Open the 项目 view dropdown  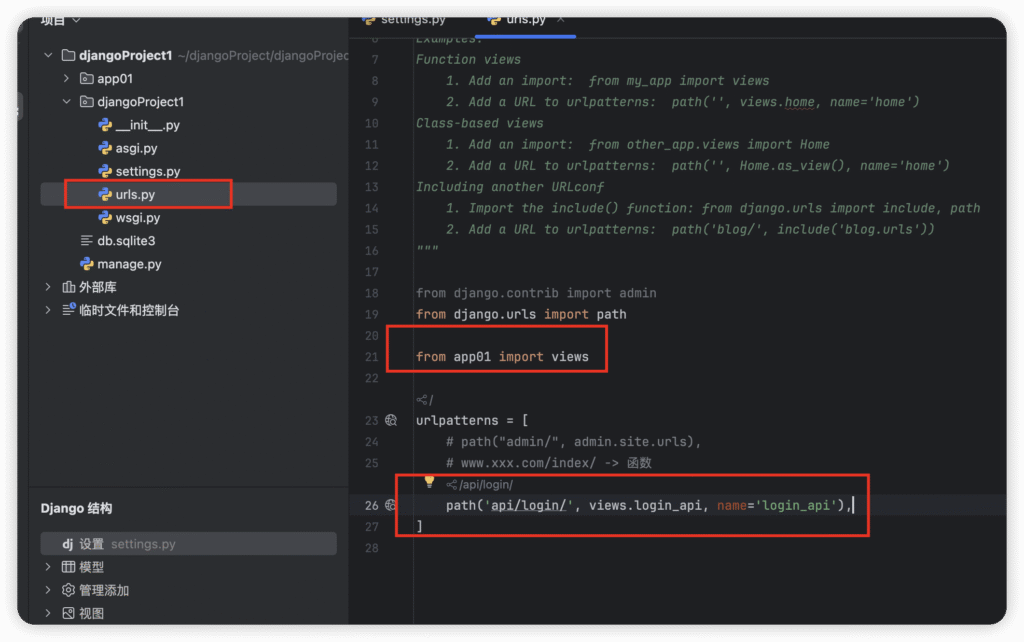point(76,20)
